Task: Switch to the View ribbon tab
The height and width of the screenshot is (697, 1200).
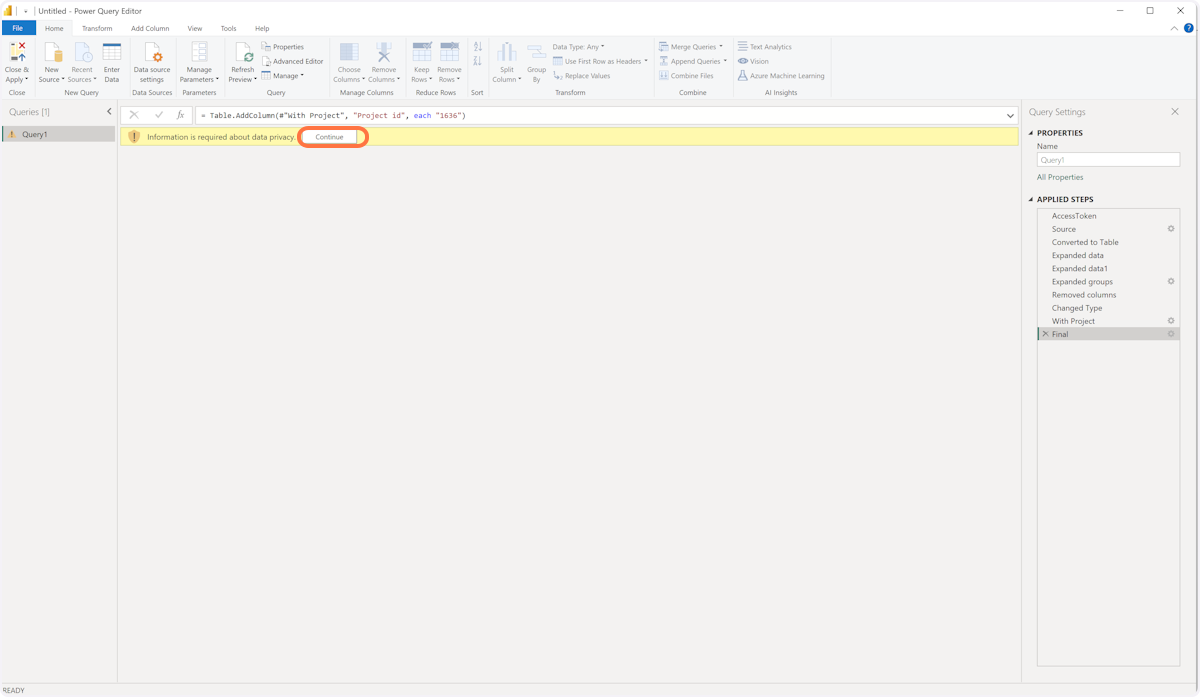Action: 195,28
